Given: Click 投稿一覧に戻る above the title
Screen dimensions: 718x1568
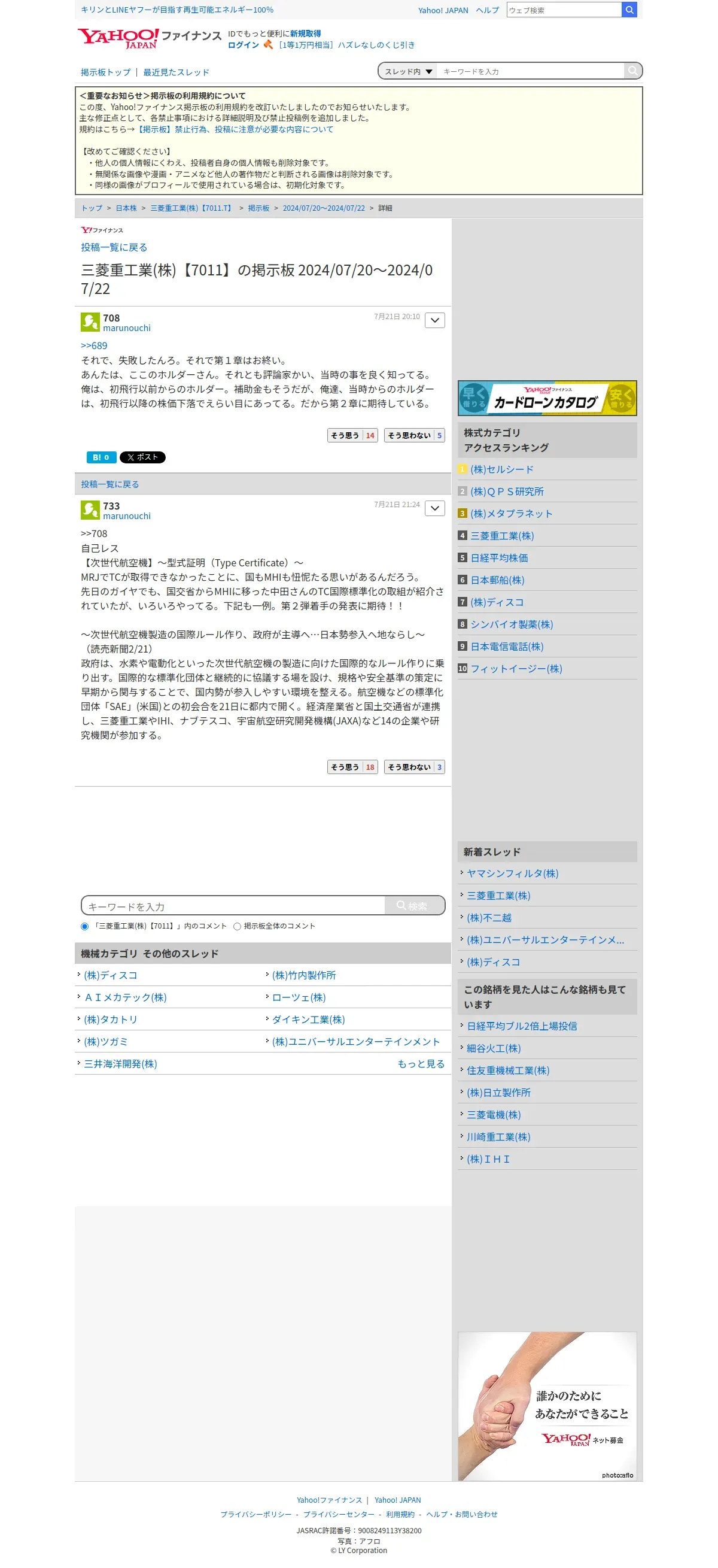Looking at the screenshot, I should tap(114, 247).
